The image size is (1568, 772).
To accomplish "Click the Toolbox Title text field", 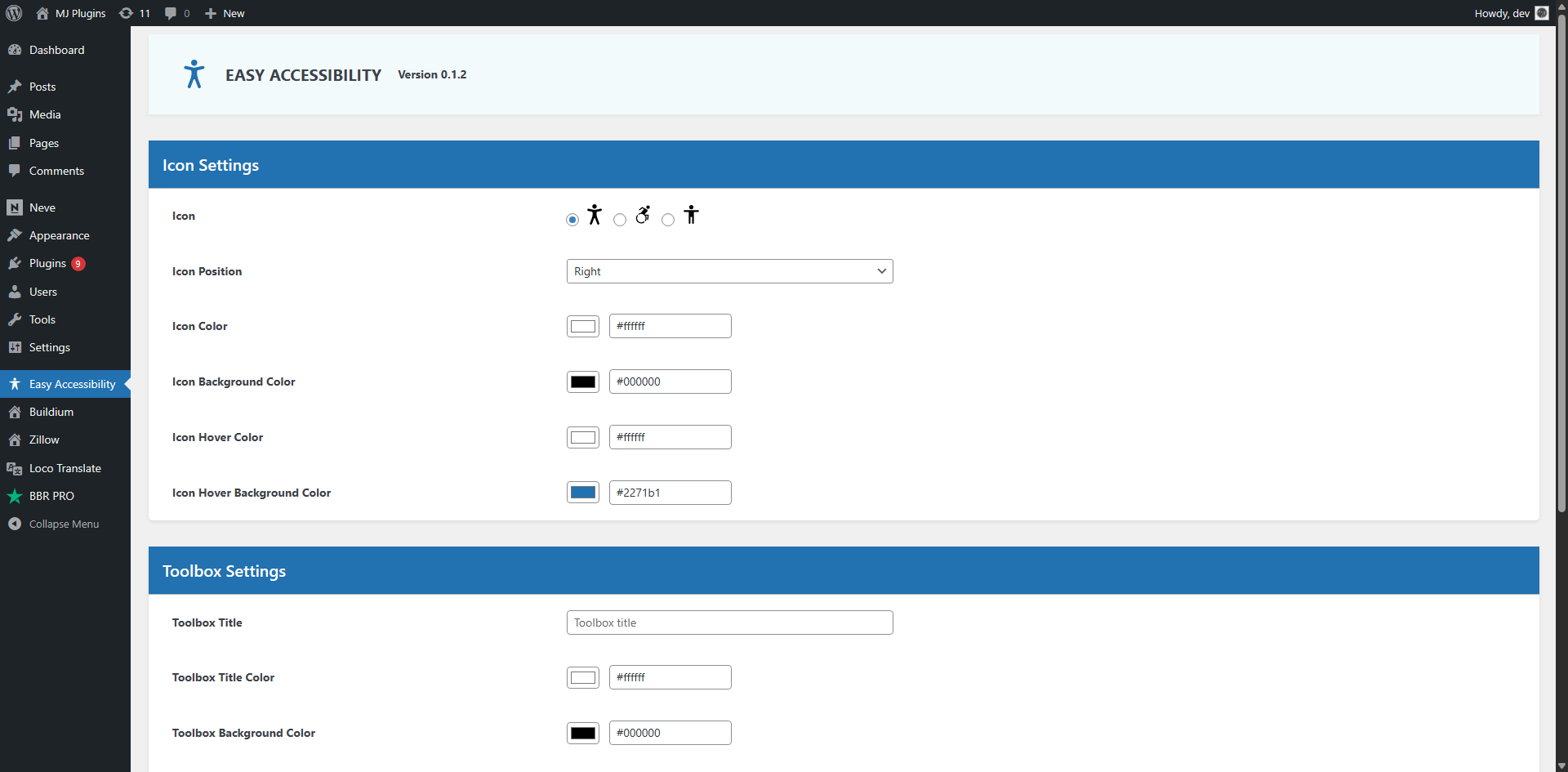I will [x=729, y=623].
